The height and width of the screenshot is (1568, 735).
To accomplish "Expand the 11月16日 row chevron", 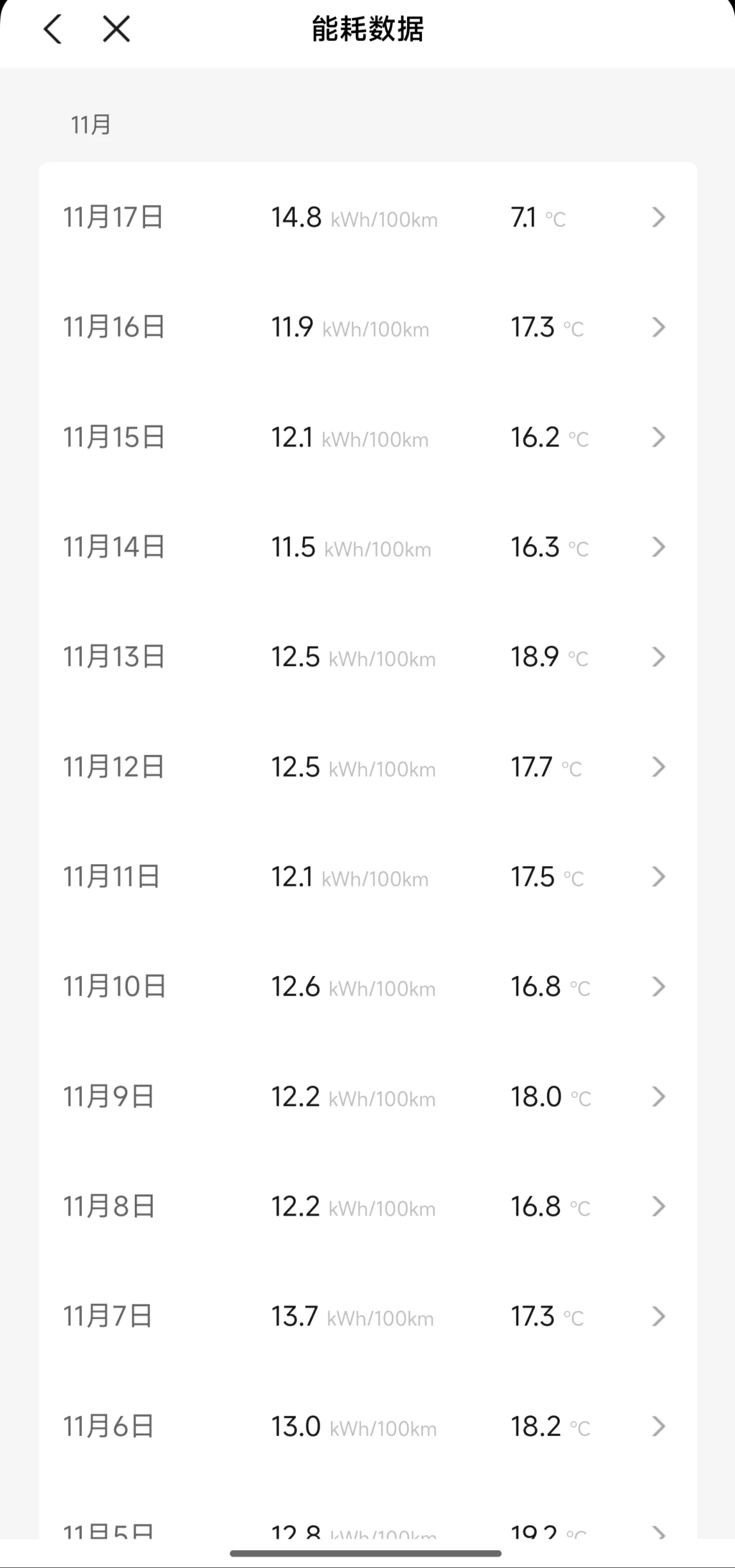I will coord(658,328).
